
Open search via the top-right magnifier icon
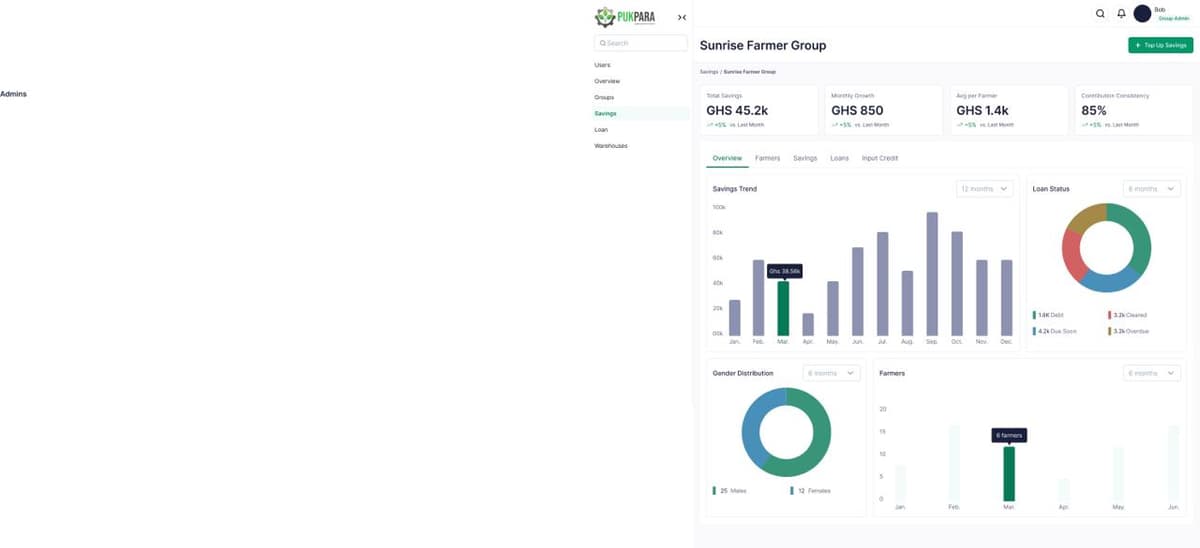coord(1100,14)
